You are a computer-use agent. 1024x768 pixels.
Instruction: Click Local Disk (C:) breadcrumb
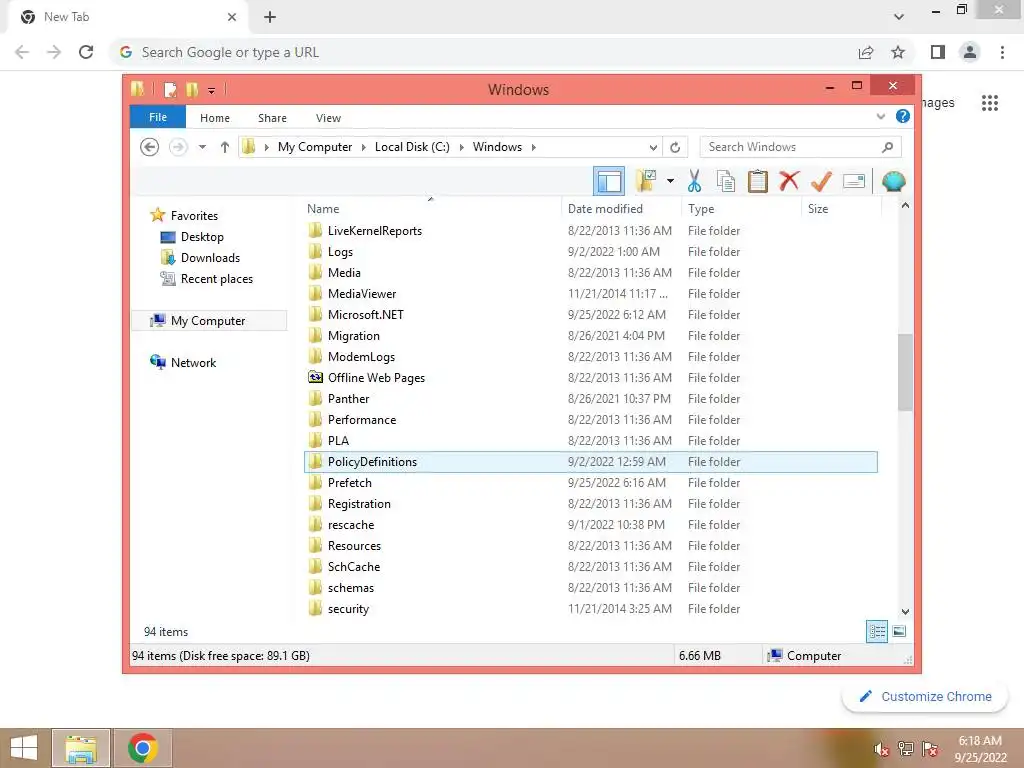[412, 147]
